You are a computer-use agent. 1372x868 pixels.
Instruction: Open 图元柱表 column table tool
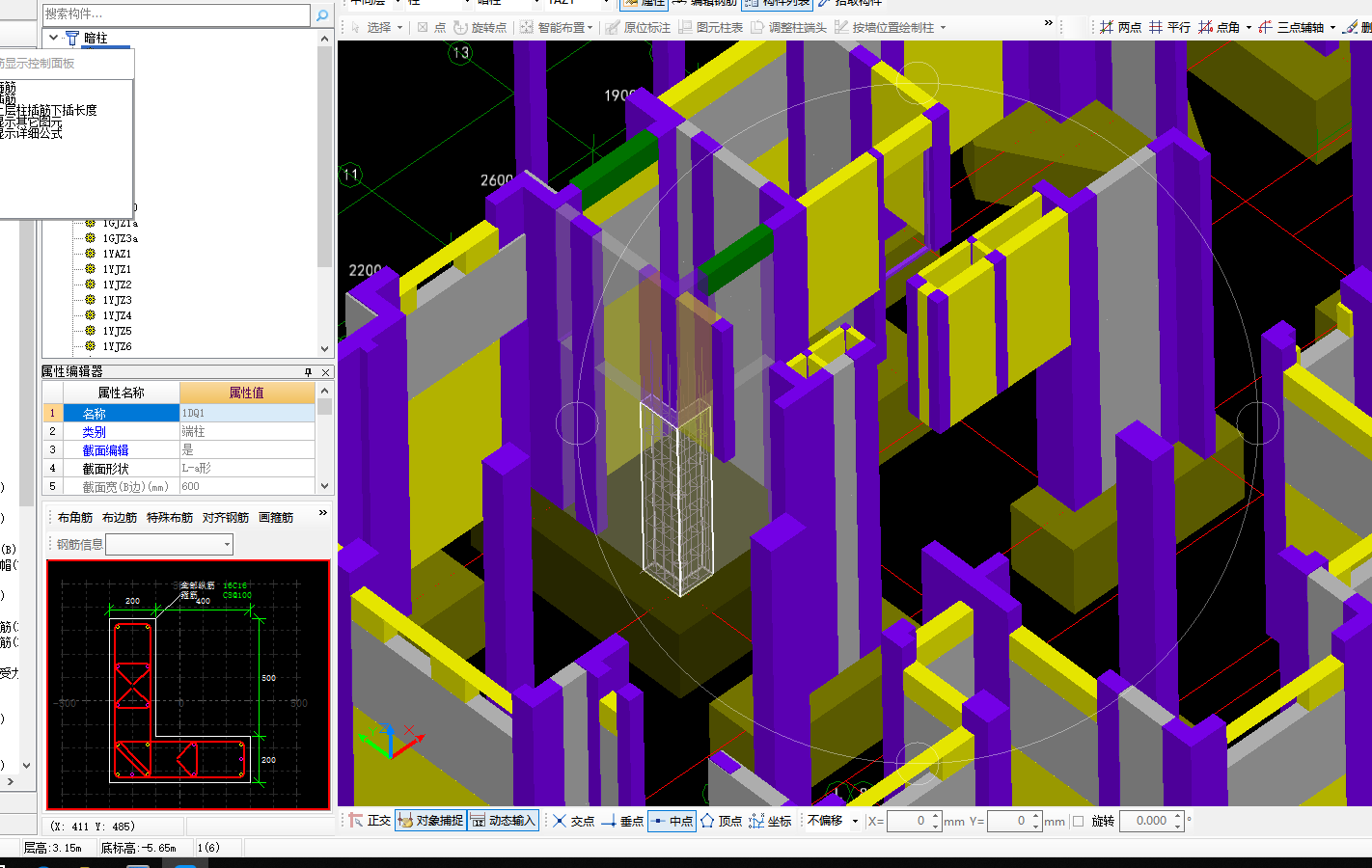(x=711, y=27)
